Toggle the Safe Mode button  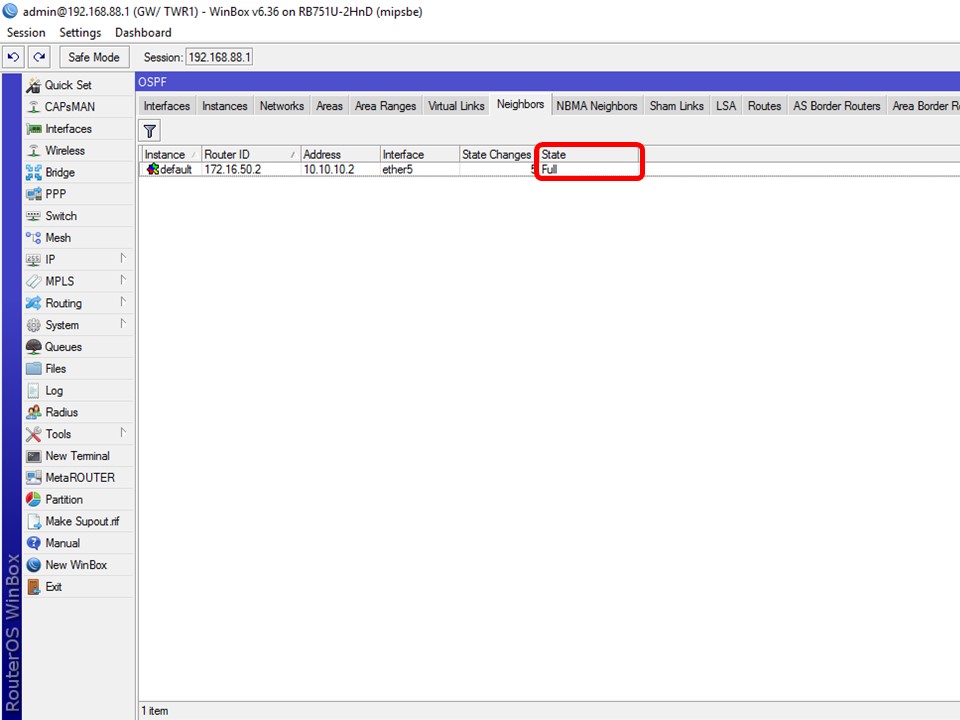(x=94, y=57)
